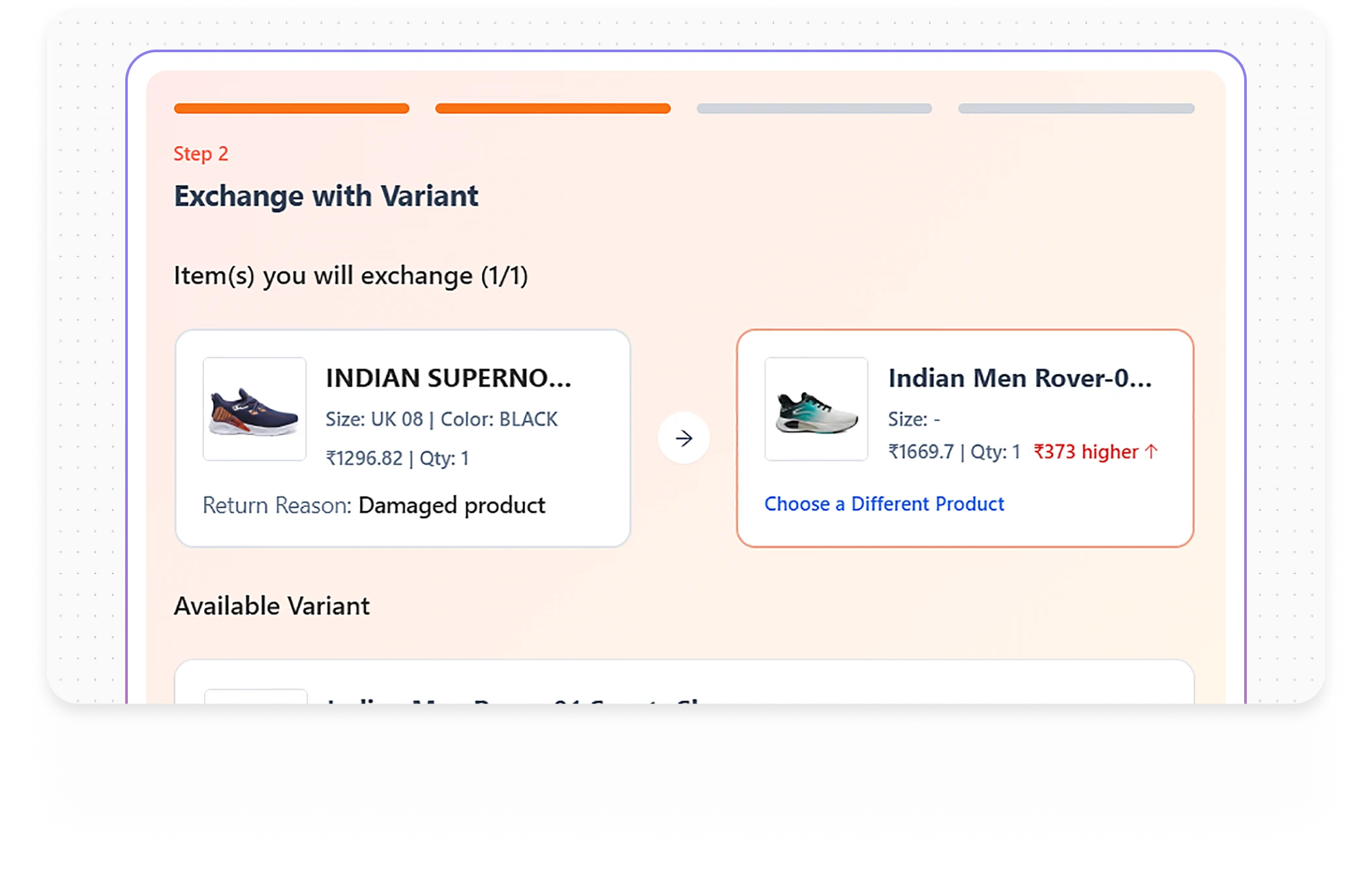The image size is (1372, 871).
Task: Click the right arrow icon between product cards
Action: coord(683,438)
